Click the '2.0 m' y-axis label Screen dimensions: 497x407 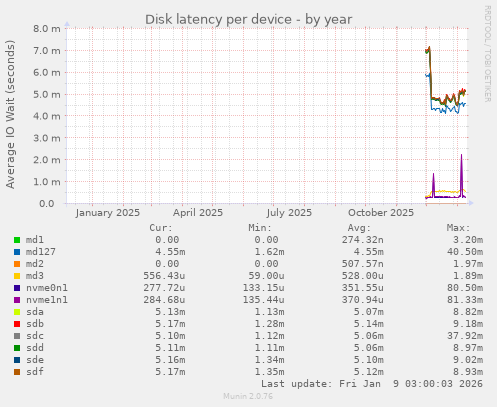[x=47, y=160]
